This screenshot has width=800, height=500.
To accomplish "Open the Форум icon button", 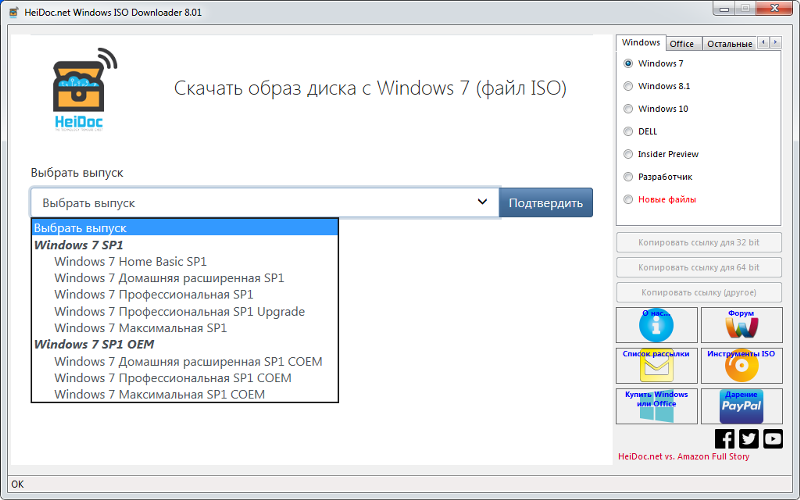I will [741, 325].
